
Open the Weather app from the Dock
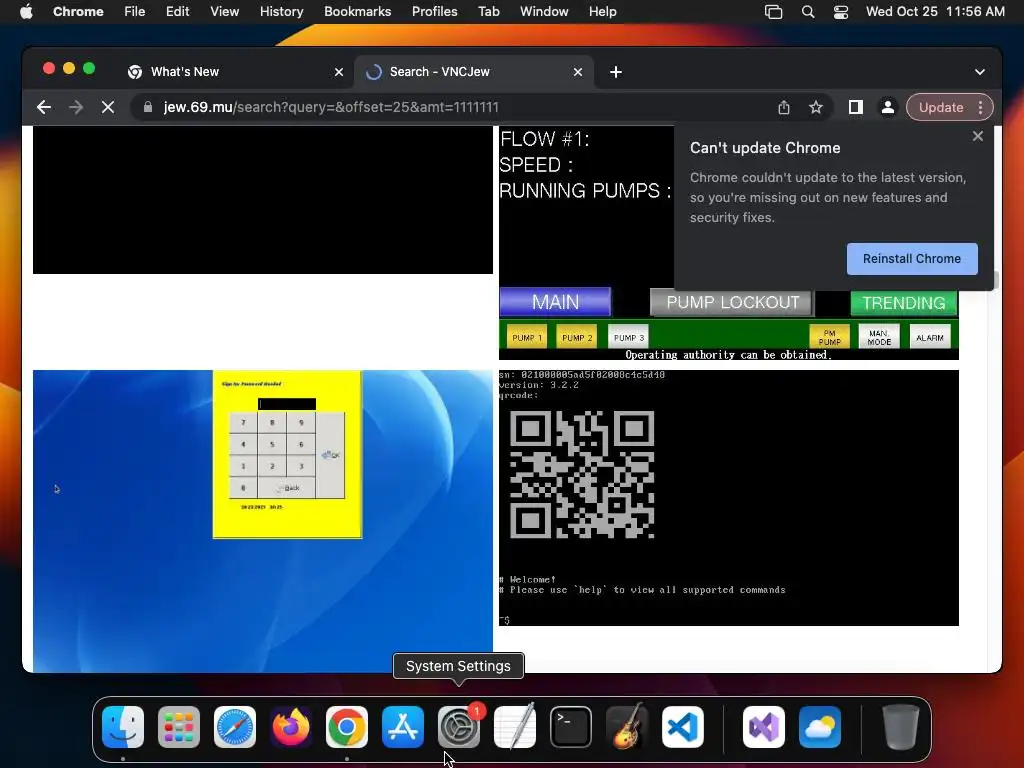click(x=820, y=727)
